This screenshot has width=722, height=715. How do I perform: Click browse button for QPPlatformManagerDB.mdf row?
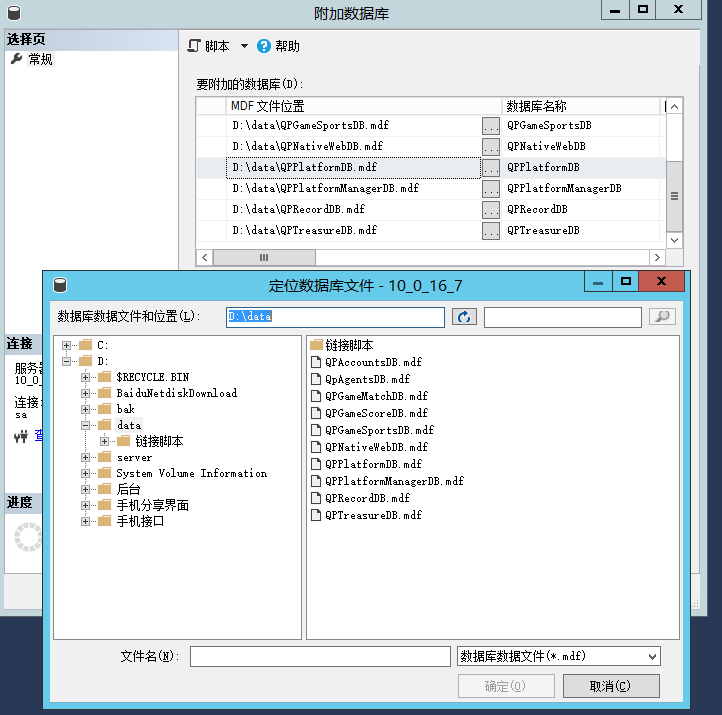pyautogui.click(x=491, y=188)
